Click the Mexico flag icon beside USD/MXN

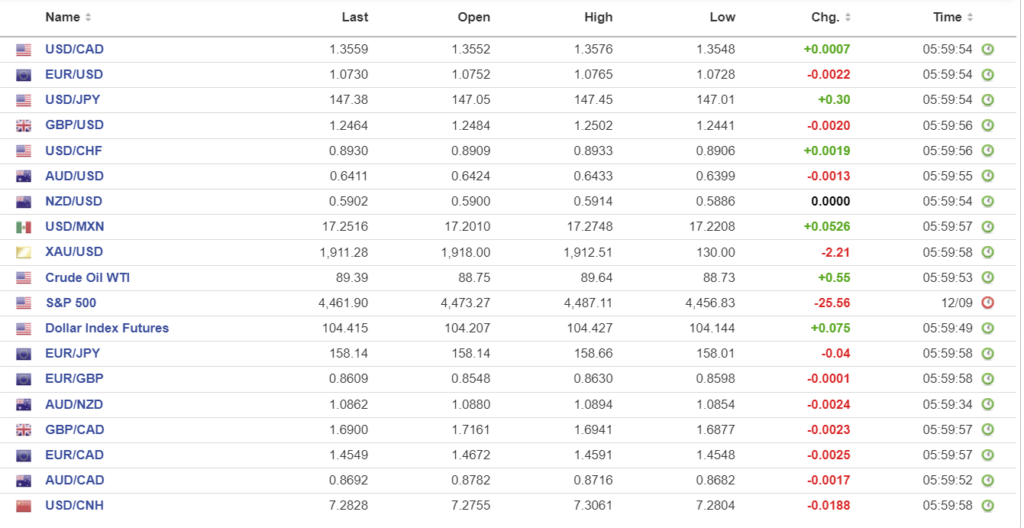point(24,227)
